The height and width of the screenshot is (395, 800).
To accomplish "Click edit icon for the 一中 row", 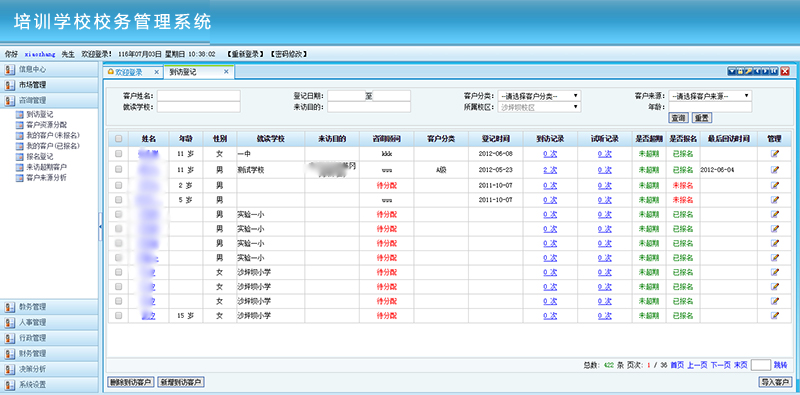I will pos(775,154).
